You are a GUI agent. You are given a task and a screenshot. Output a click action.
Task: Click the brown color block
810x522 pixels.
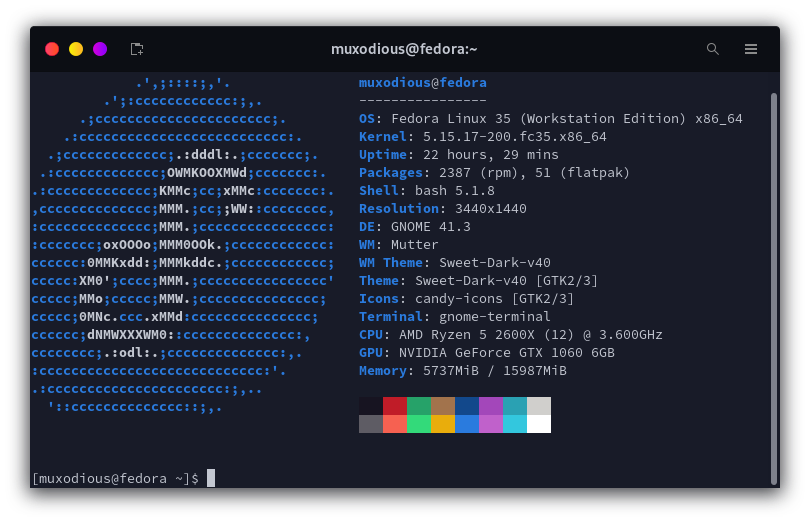click(x=443, y=406)
